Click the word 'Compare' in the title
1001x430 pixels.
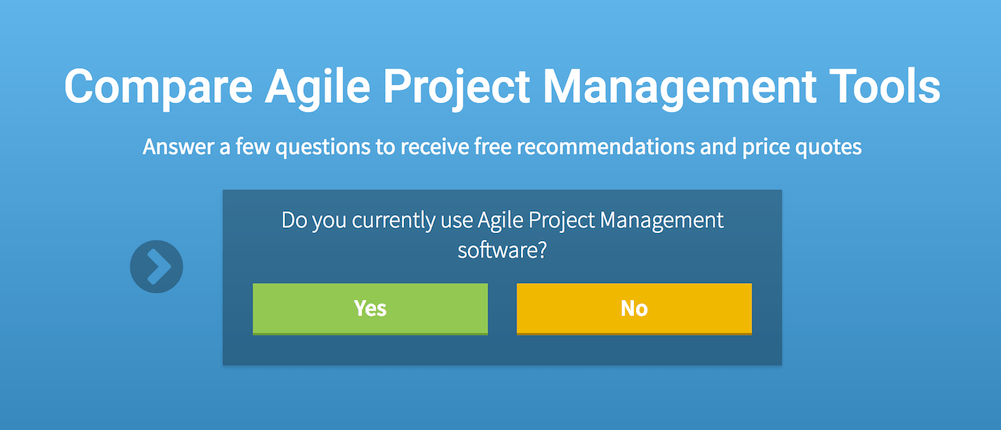[x=158, y=88]
